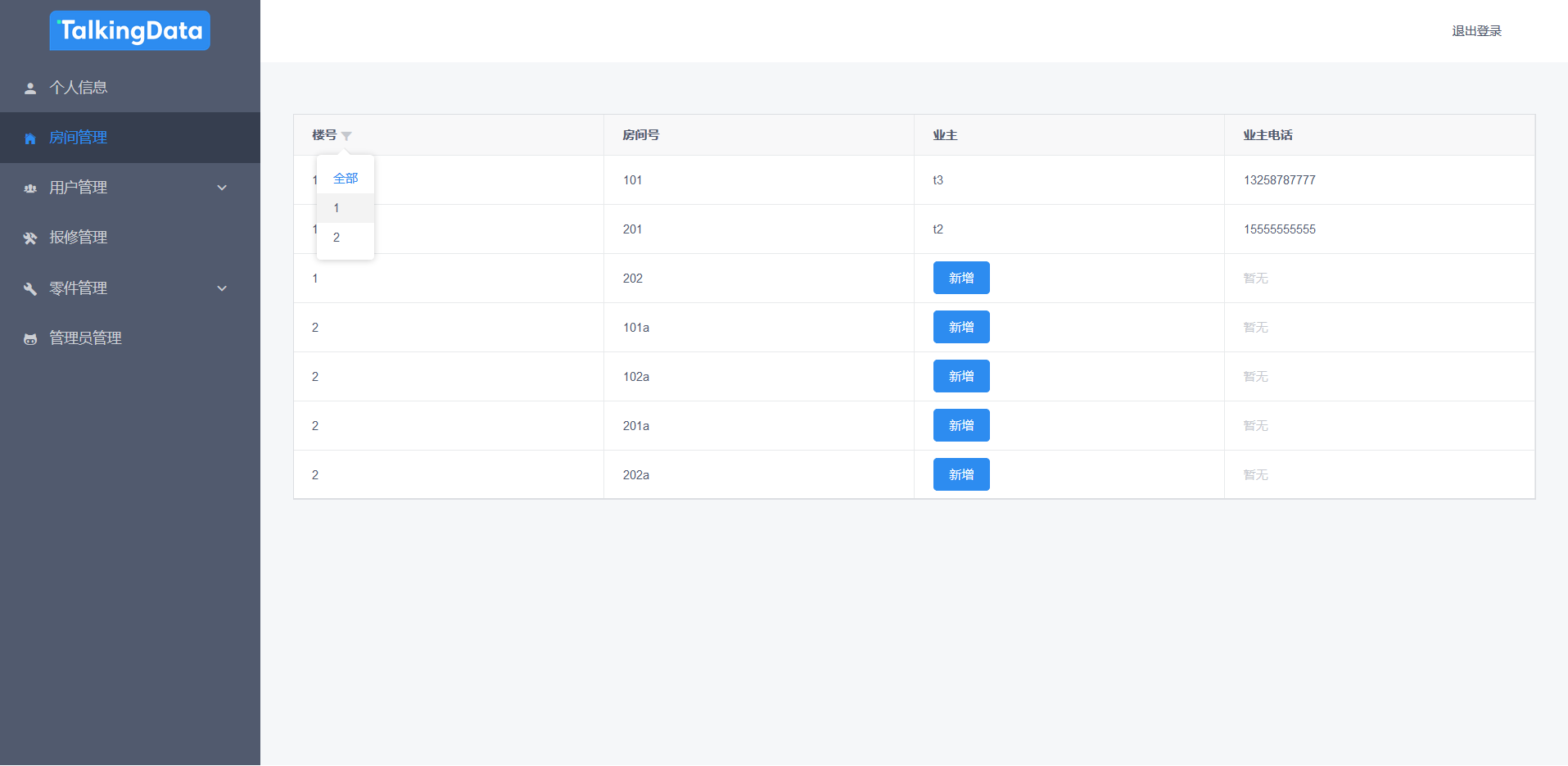
Task: Click the users icon beside 用户管理
Action: (30, 188)
